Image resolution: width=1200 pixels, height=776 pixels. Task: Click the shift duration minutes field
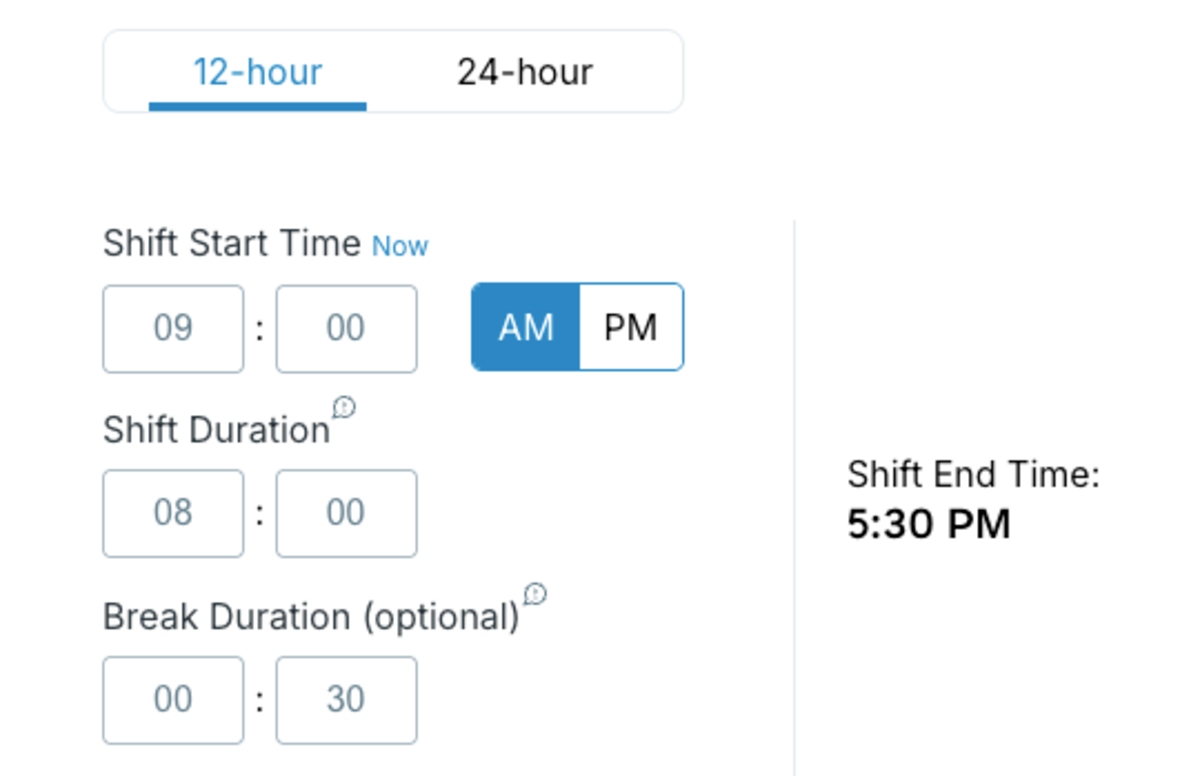(346, 513)
